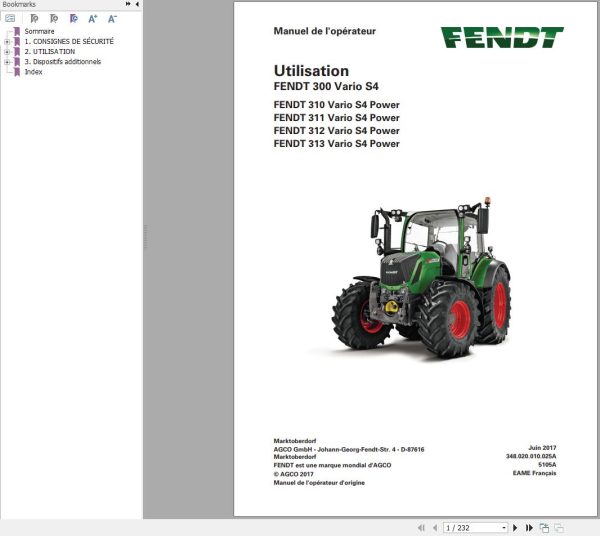Click the Bookmarks panel title

click(19, 4)
